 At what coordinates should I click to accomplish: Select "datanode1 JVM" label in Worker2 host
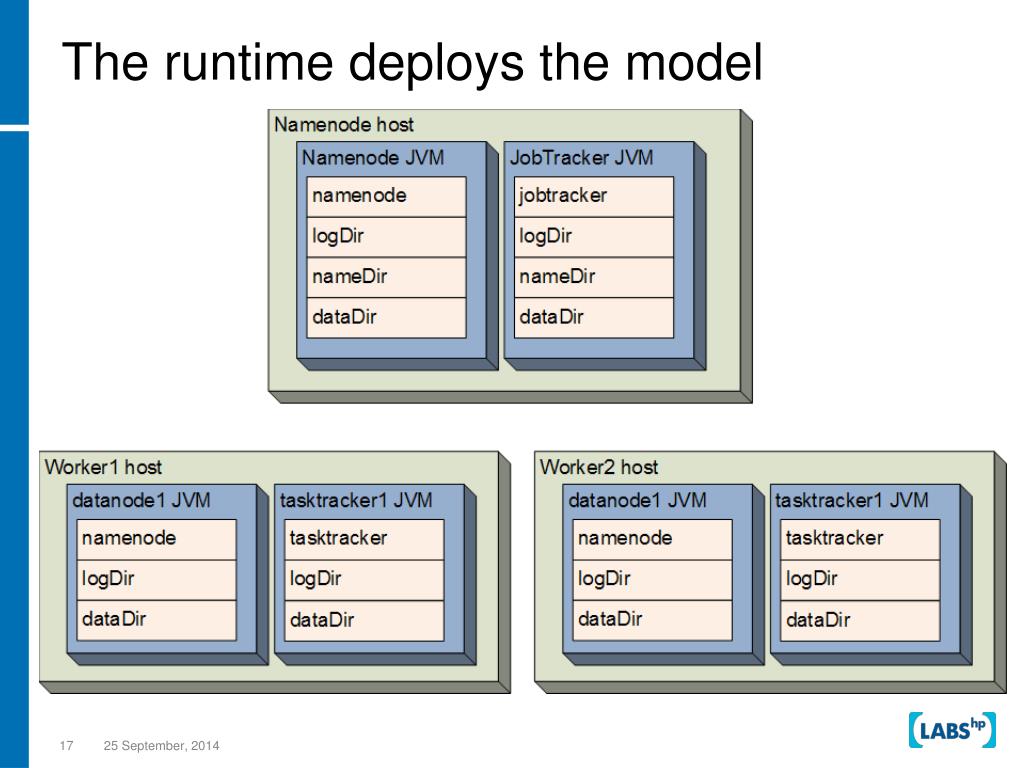click(637, 500)
